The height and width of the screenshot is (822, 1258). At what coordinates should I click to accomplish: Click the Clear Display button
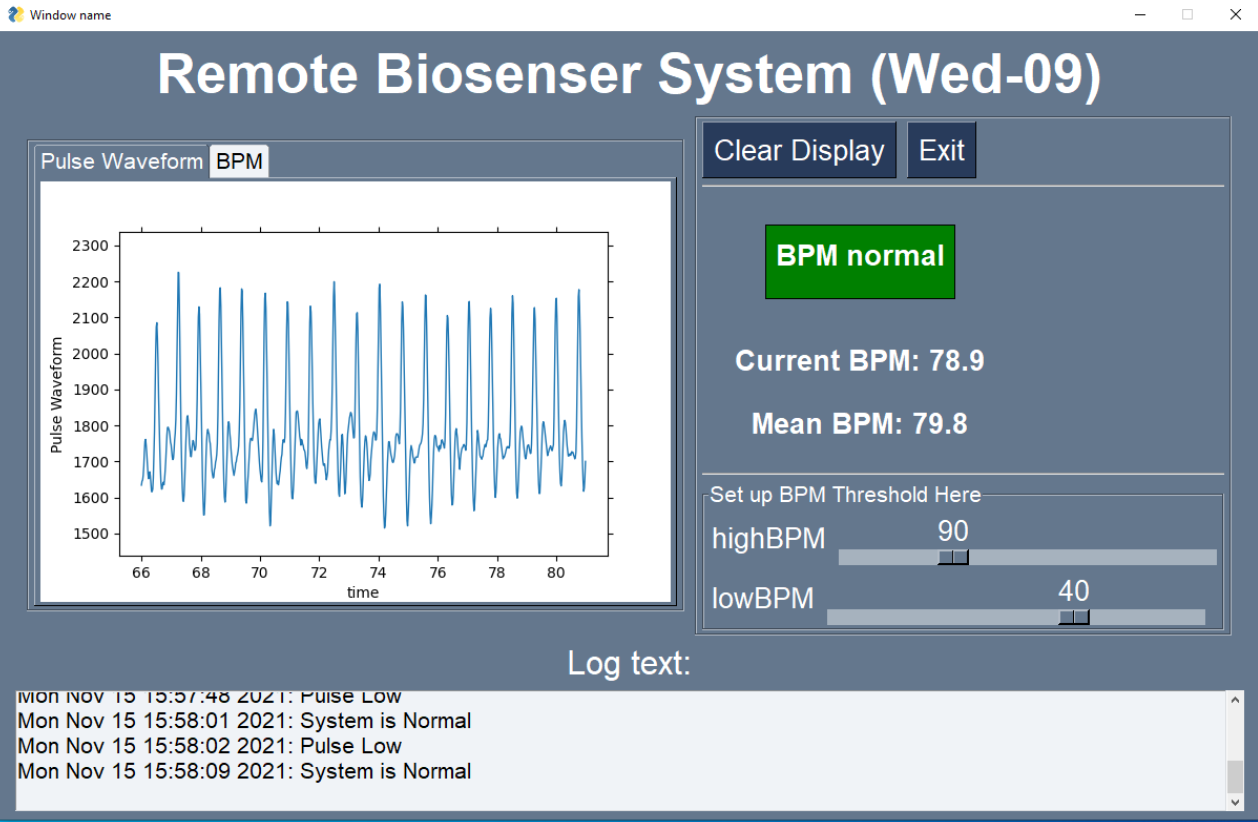click(798, 149)
